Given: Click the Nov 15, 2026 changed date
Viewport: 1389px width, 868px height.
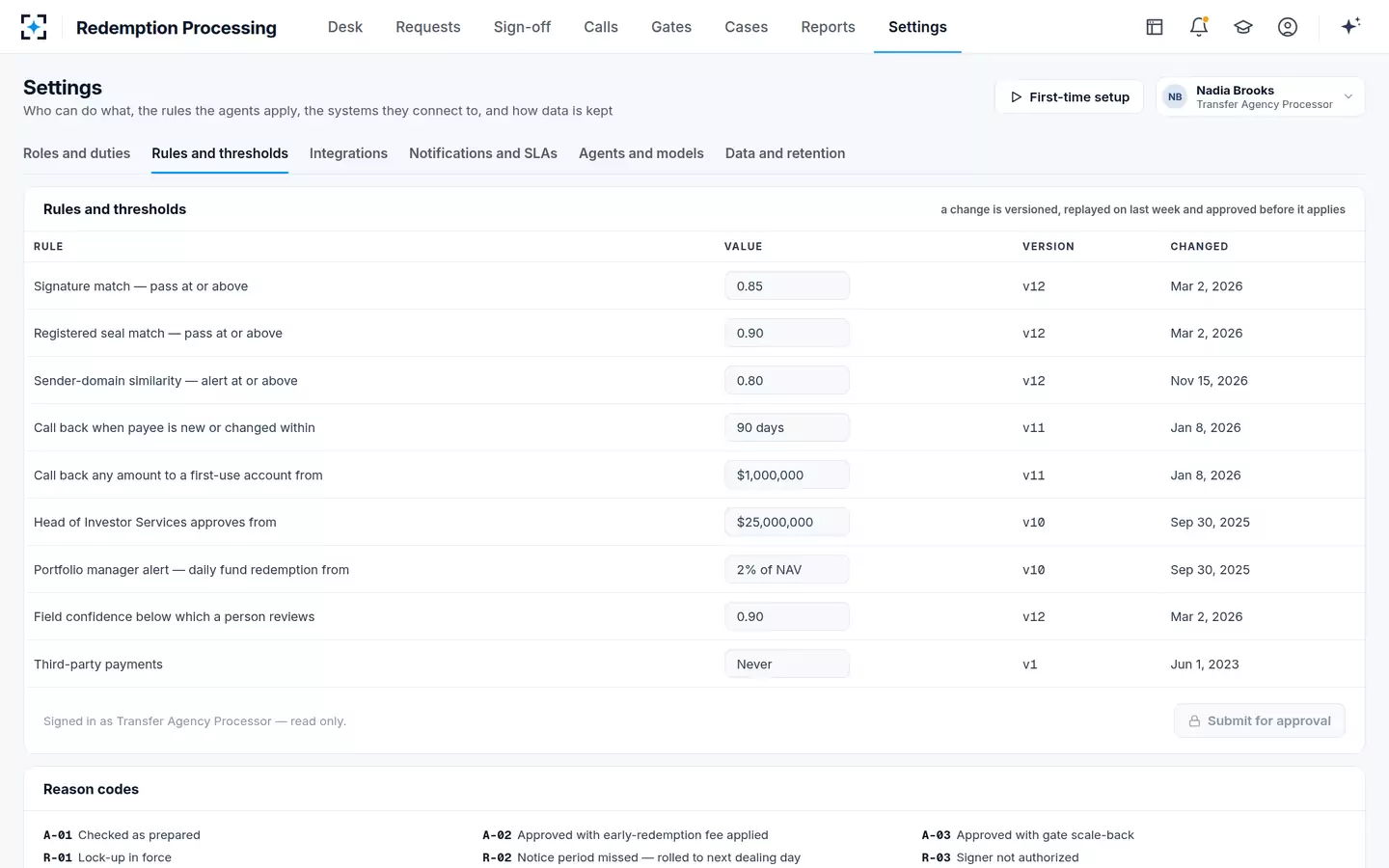Looking at the screenshot, I should [1209, 381].
